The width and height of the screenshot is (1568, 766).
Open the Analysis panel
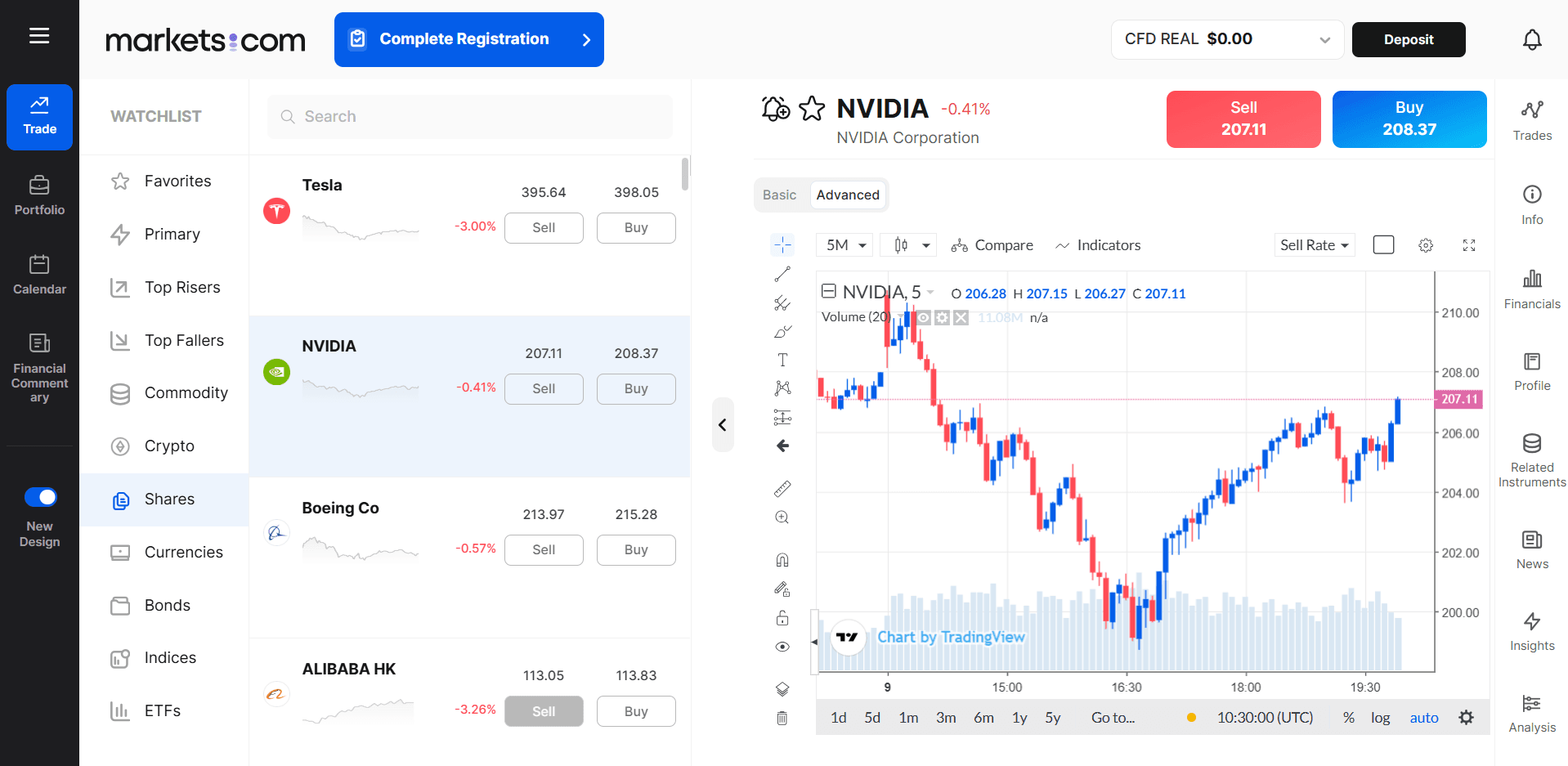[x=1532, y=713]
